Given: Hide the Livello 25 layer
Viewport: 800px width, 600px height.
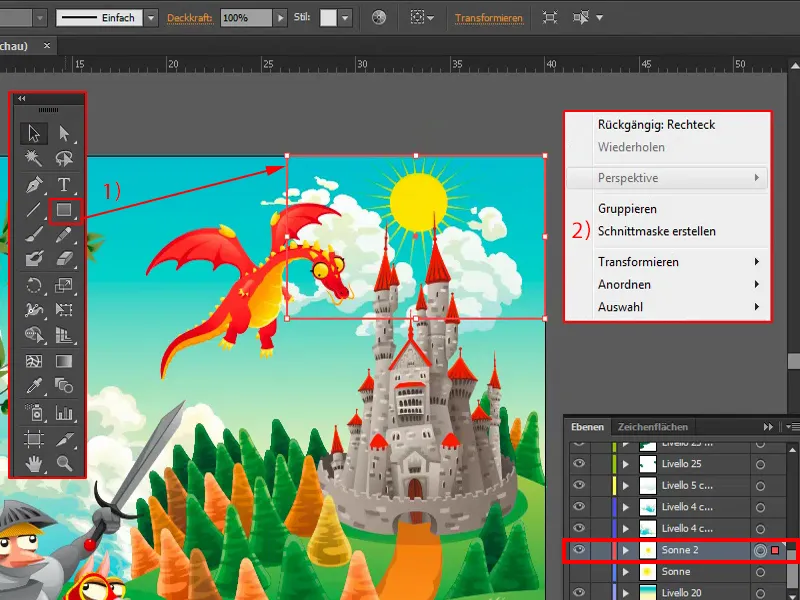Looking at the screenshot, I should point(579,463).
